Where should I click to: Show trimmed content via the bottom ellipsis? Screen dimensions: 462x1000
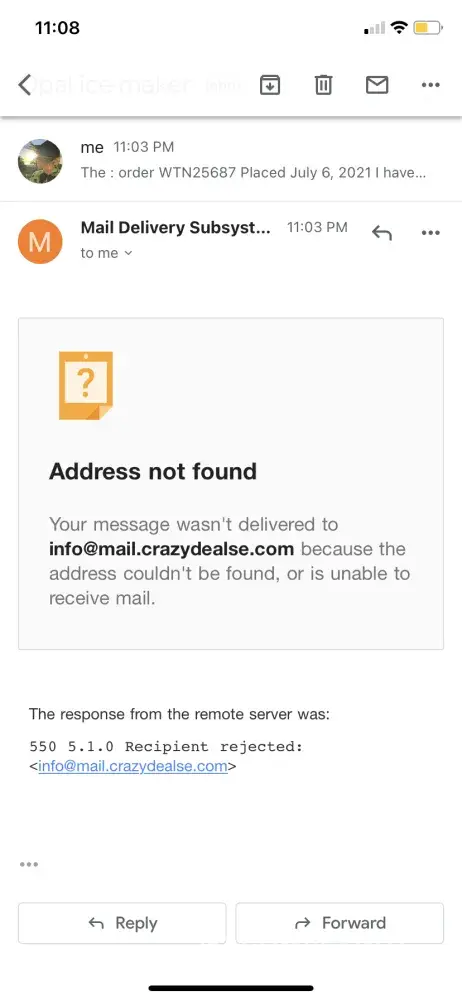29,864
